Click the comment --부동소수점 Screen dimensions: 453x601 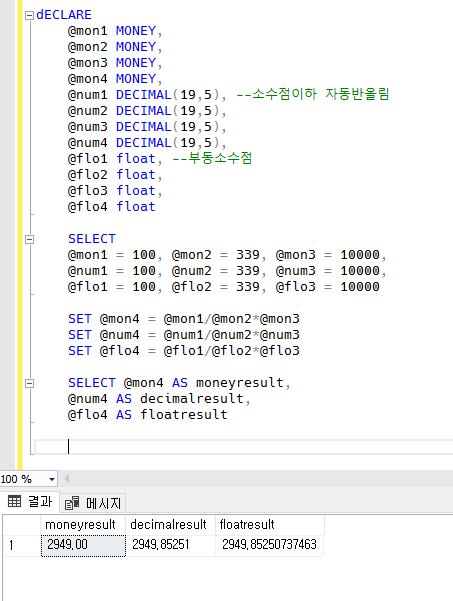coord(212,158)
